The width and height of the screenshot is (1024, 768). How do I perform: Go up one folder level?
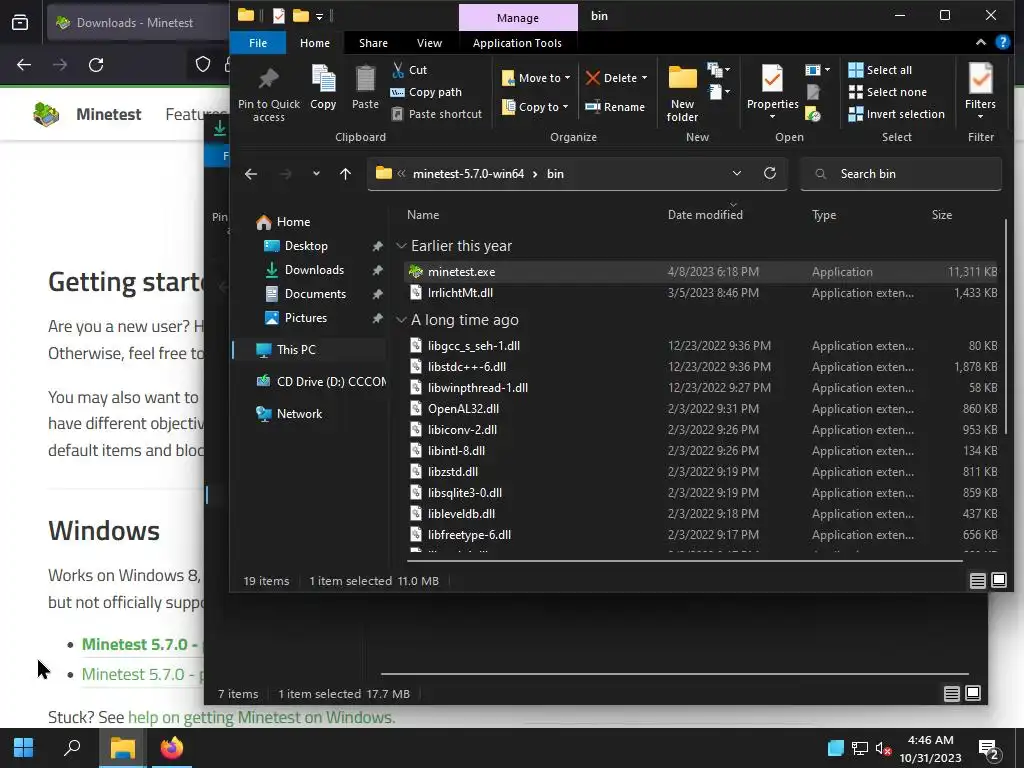pyautogui.click(x=345, y=174)
